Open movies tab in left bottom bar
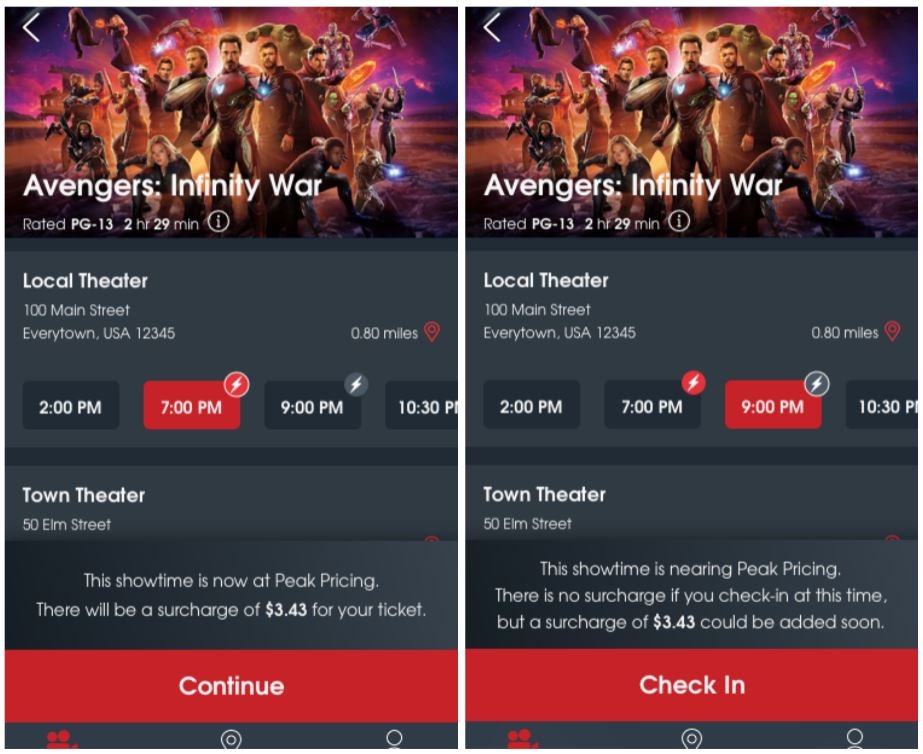The image size is (923, 754). click(62, 739)
